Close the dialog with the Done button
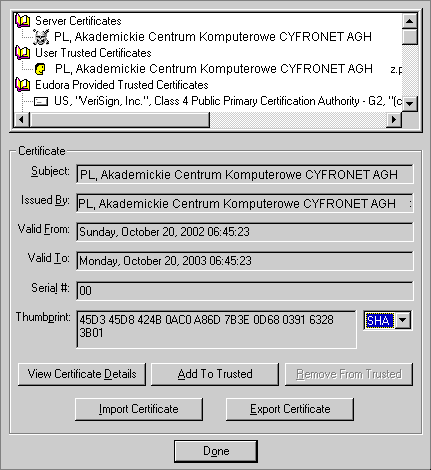 [216, 451]
